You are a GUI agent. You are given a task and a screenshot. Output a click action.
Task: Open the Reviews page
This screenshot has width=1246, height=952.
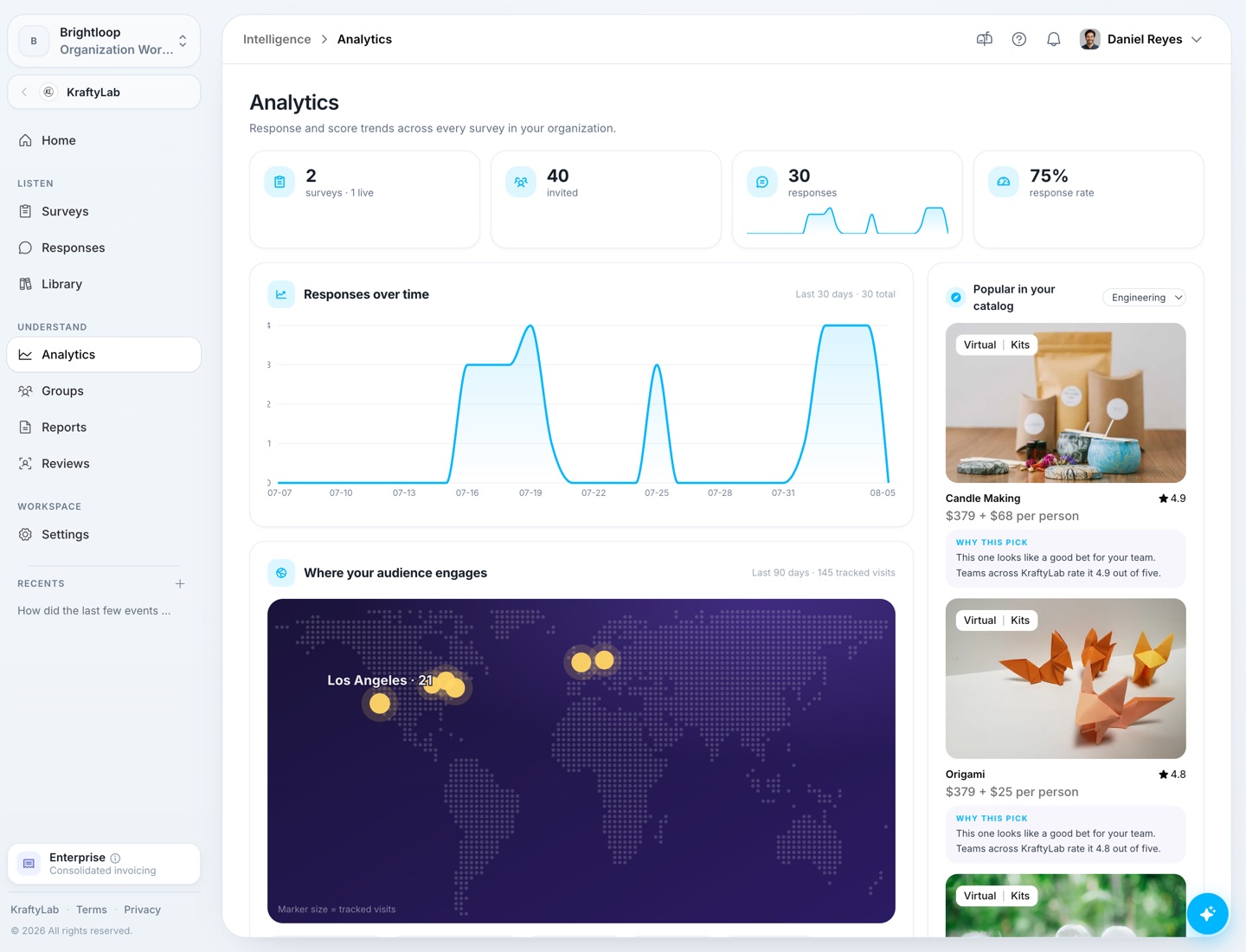point(104,464)
